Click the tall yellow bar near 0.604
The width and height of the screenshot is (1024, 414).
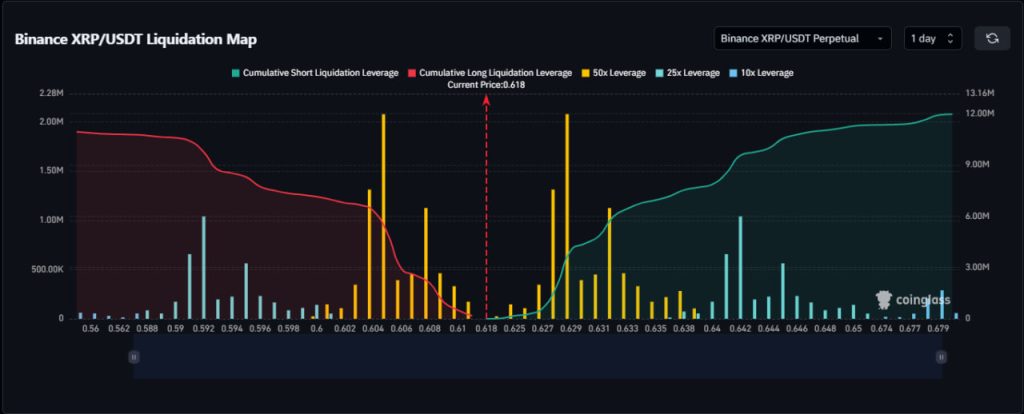[x=383, y=216]
